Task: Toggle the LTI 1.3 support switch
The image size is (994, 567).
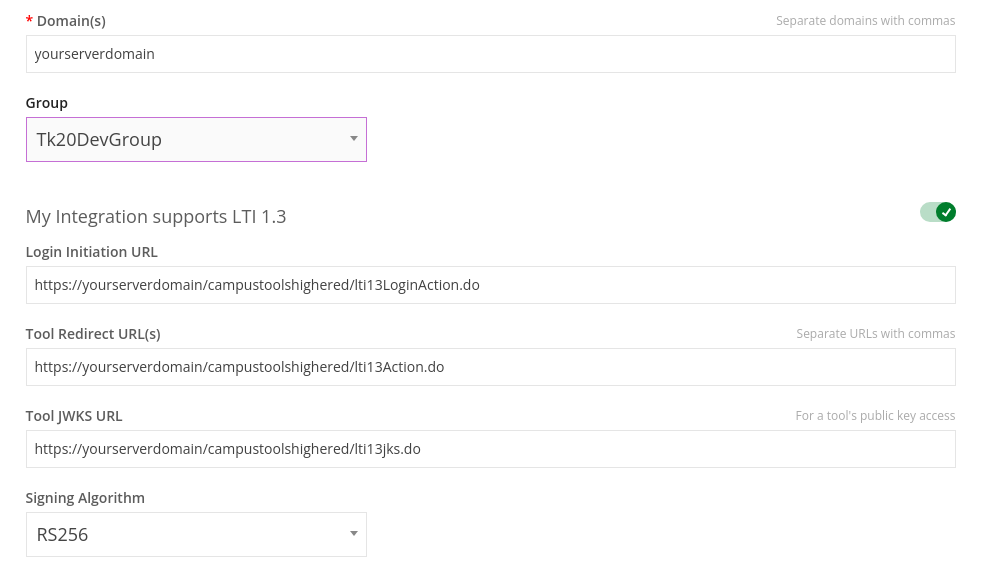Action: 938,212
